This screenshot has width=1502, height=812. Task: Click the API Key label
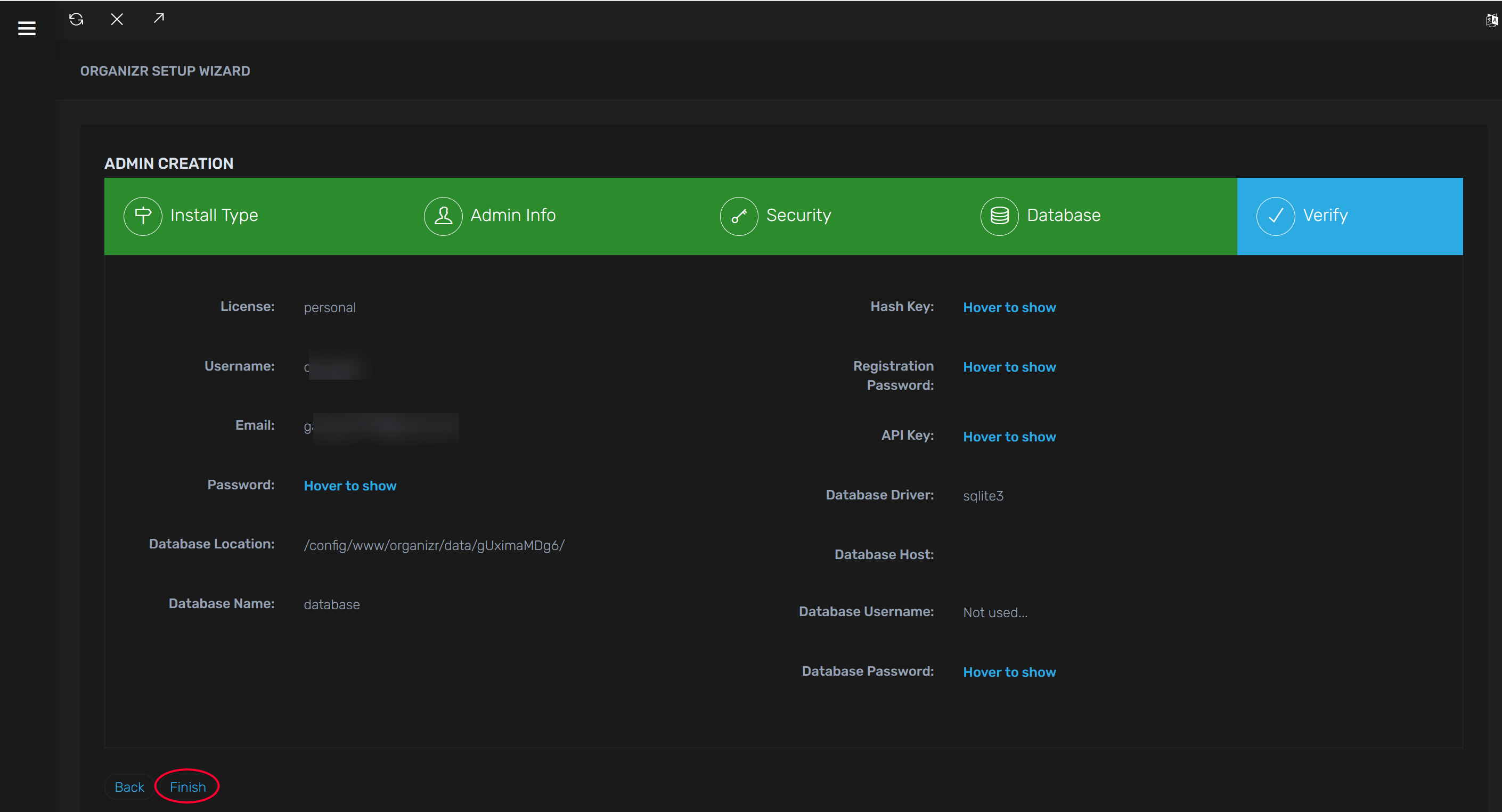907,436
